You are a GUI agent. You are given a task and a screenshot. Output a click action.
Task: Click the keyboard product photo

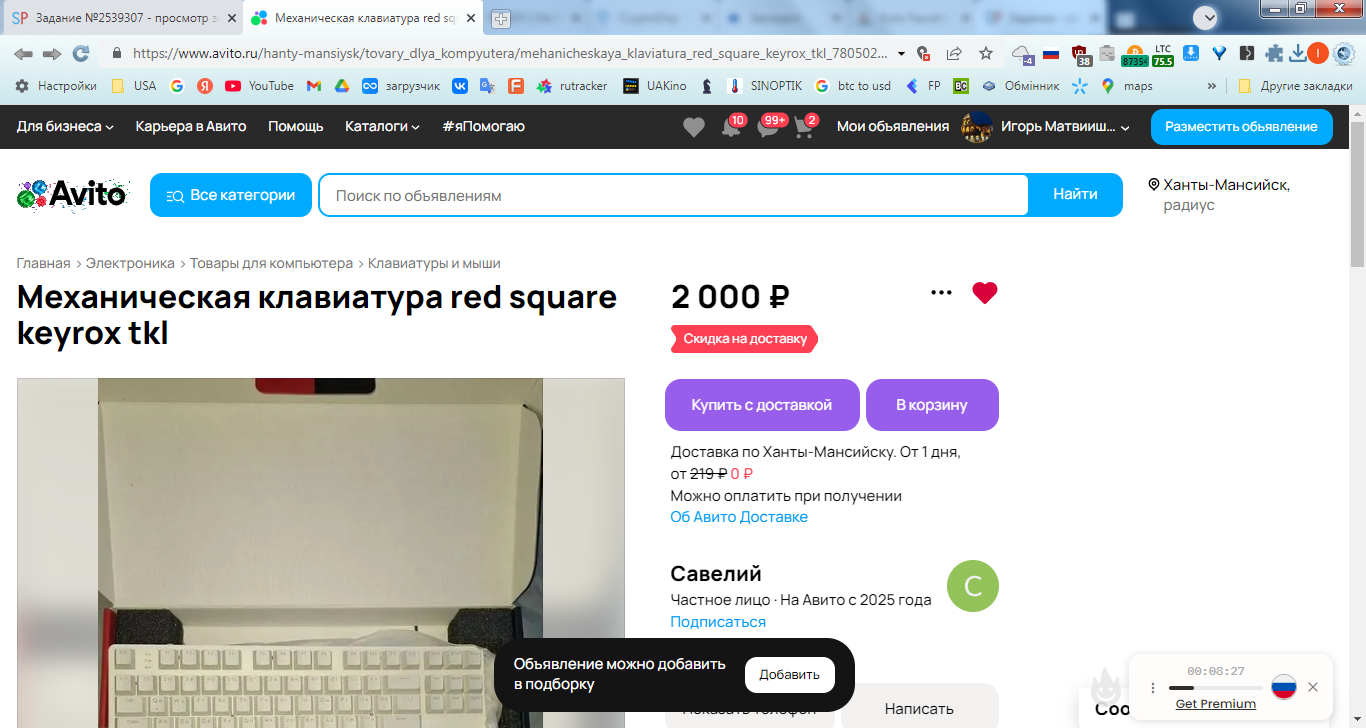pyautogui.click(x=320, y=553)
